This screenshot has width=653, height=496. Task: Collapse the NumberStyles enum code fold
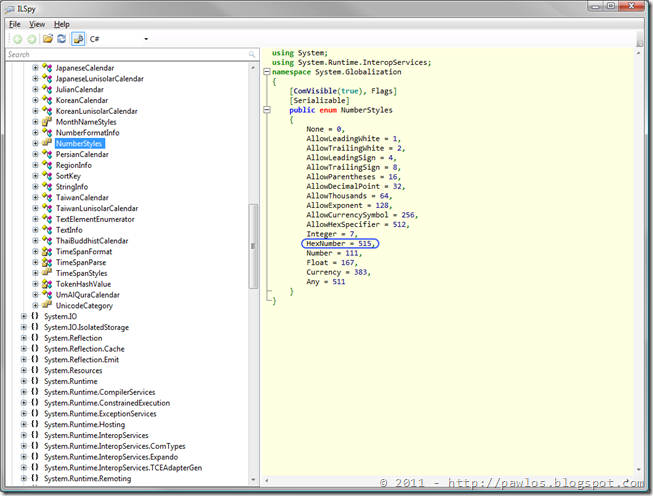tap(267, 110)
